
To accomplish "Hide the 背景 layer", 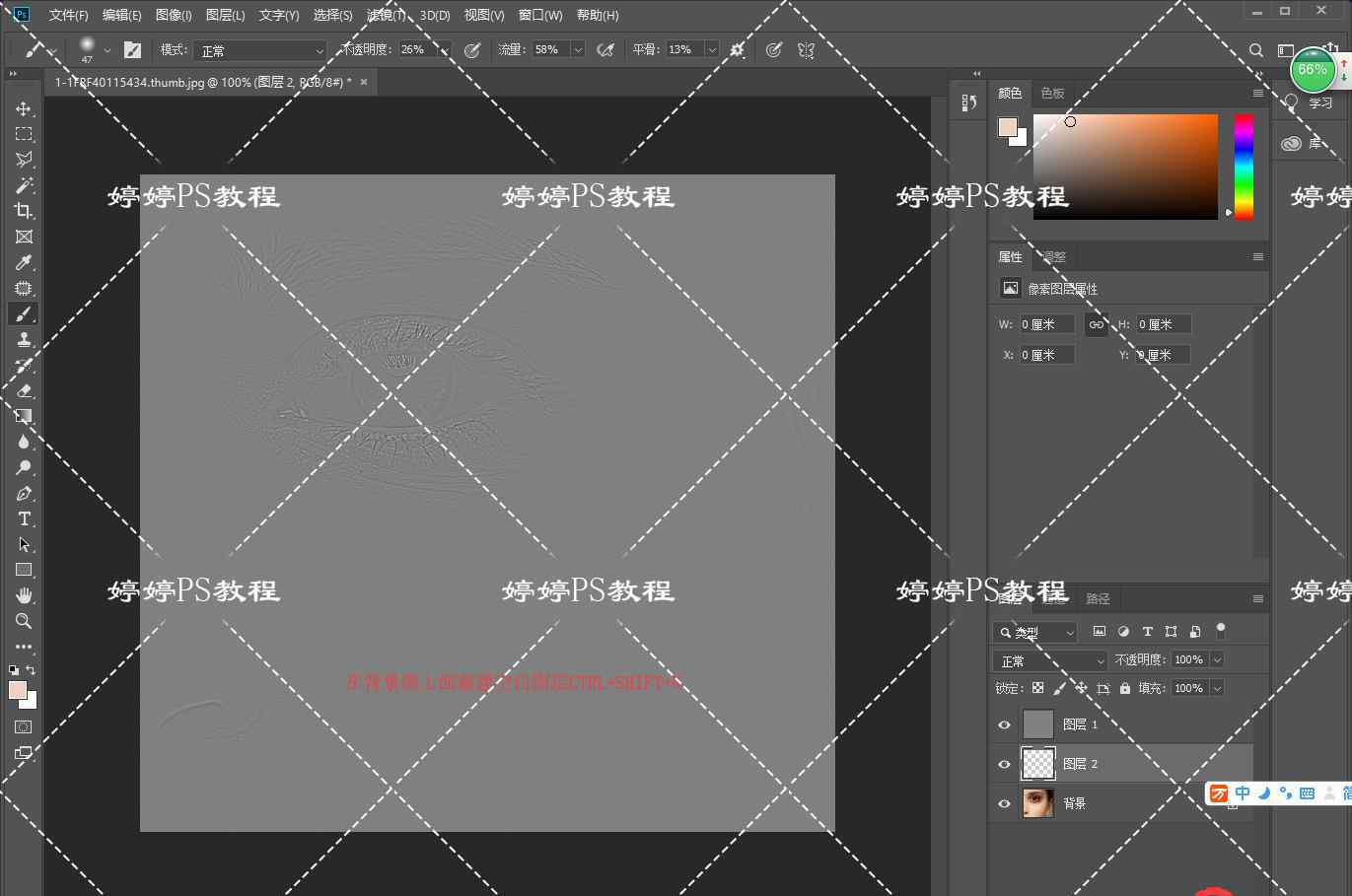I will click(x=1004, y=803).
